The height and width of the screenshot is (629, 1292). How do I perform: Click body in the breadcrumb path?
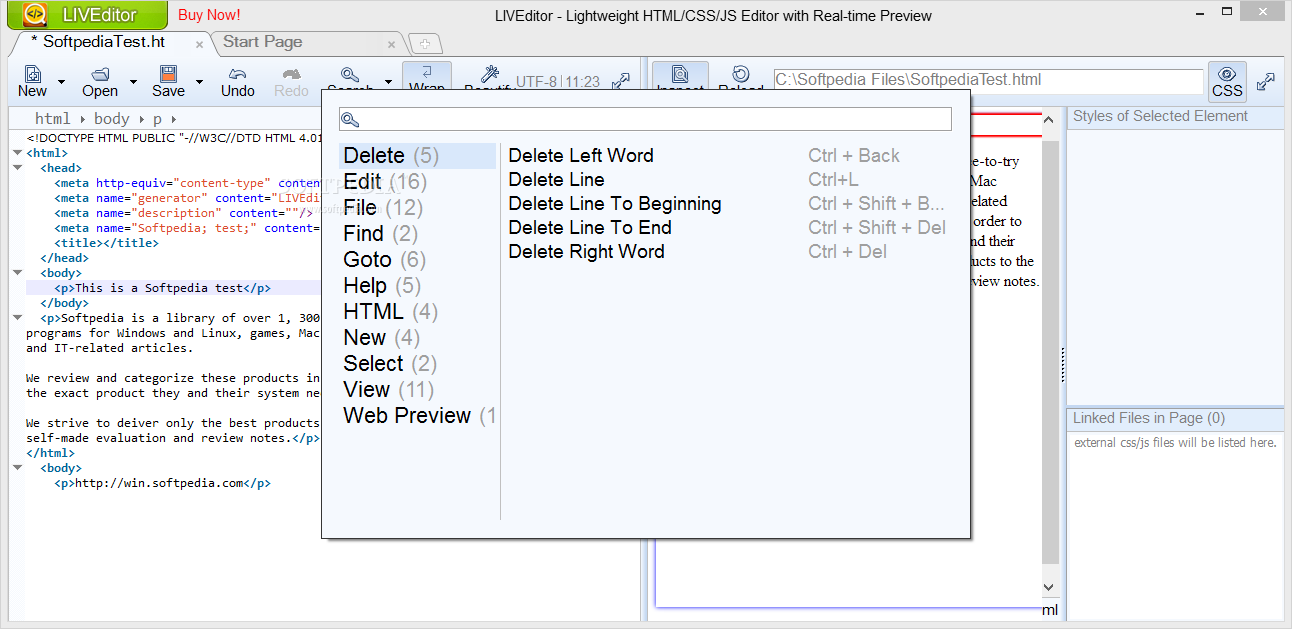tap(112, 119)
